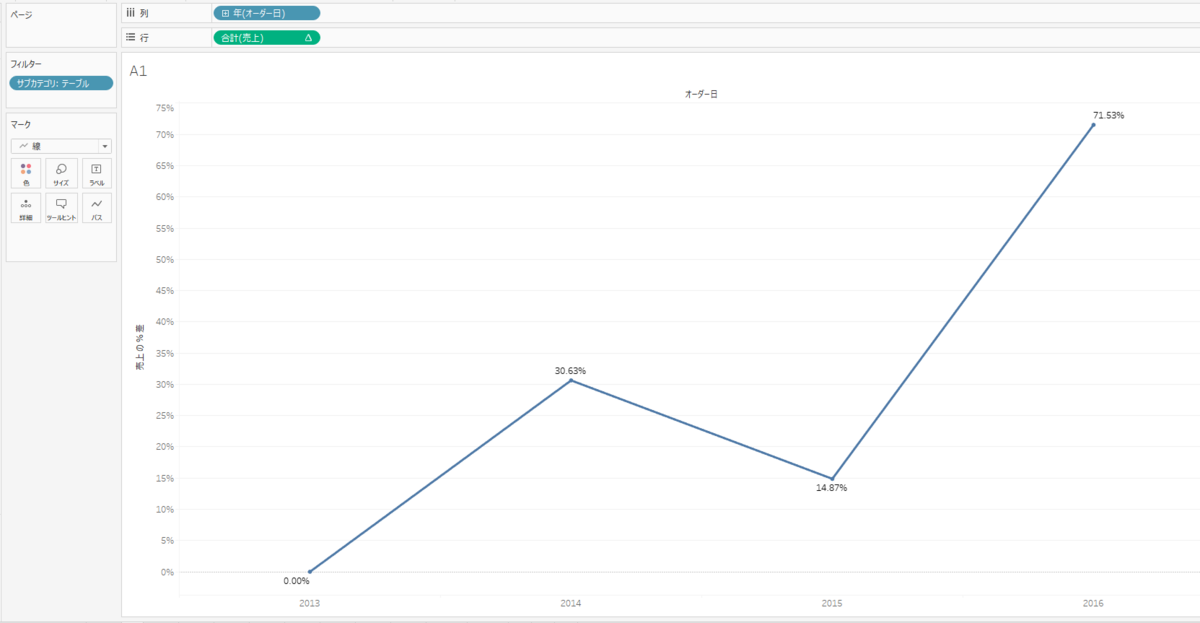
Task: Click the 2016 axis label
Action: tap(1092, 603)
